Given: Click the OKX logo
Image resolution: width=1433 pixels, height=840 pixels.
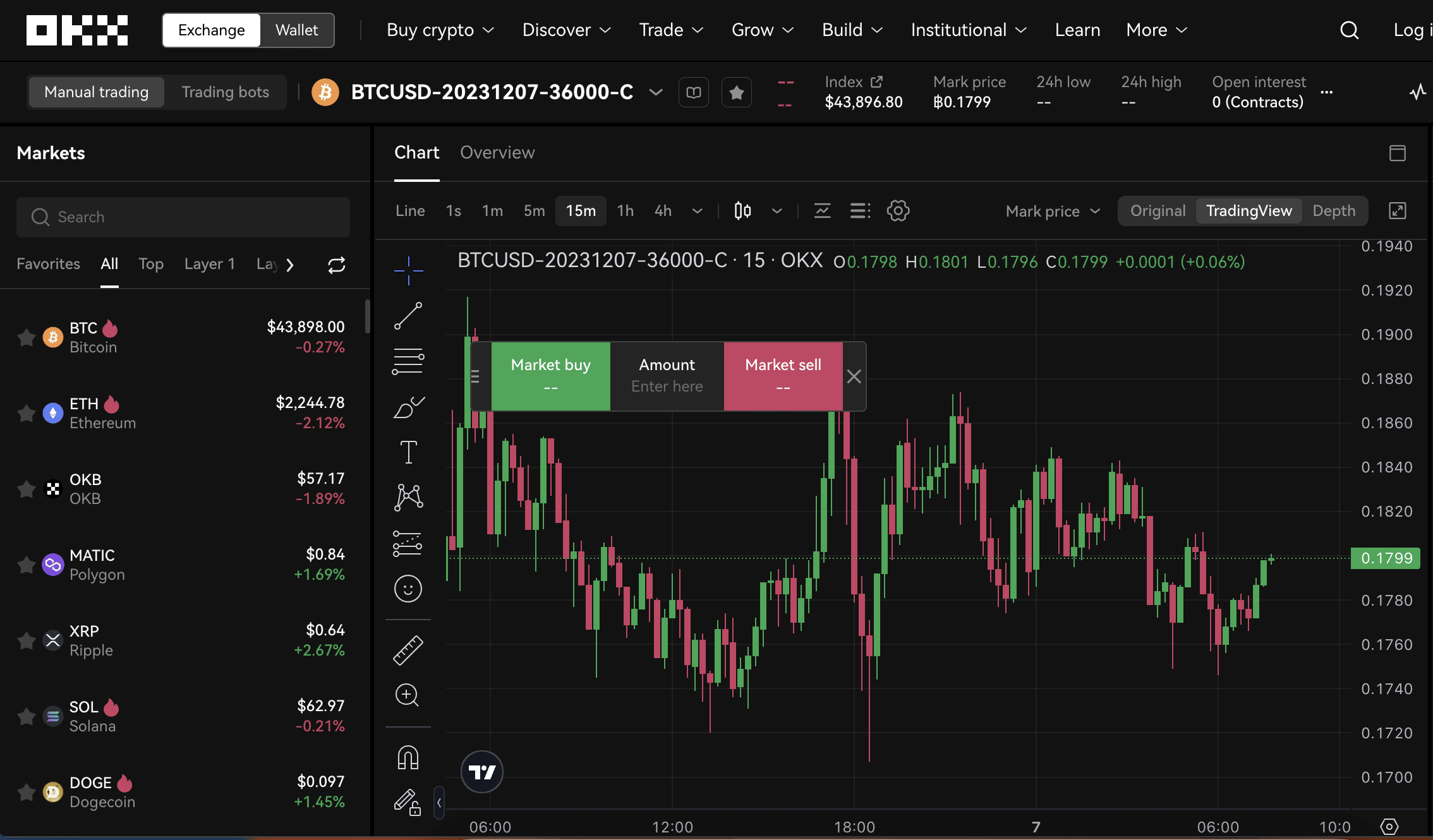Looking at the screenshot, I should click(77, 30).
